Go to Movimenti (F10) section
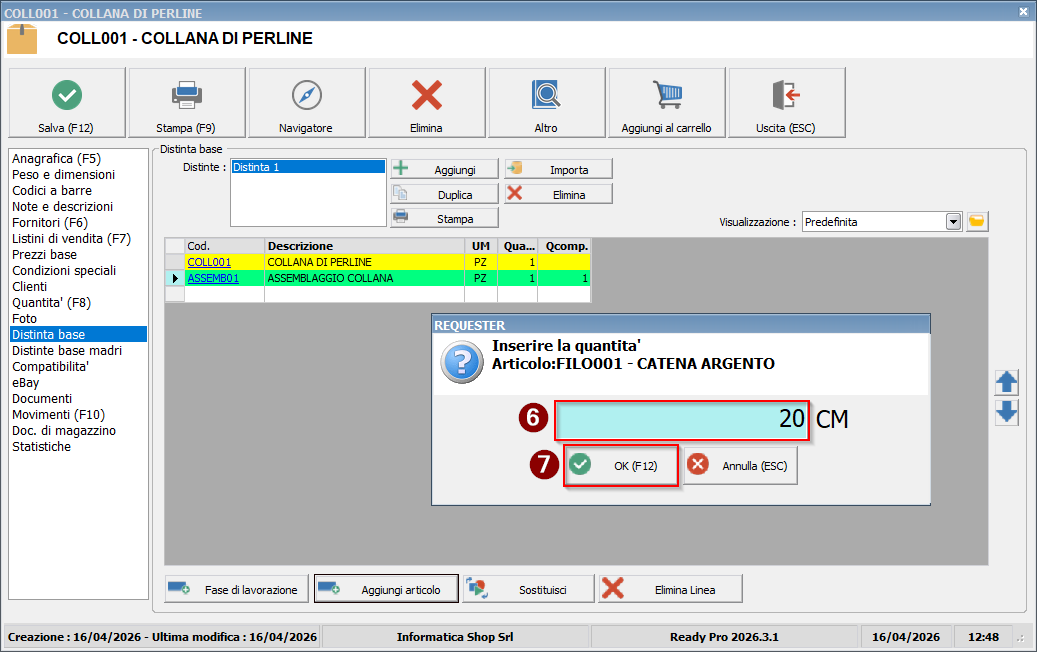This screenshot has width=1037, height=652. [x=58, y=414]
